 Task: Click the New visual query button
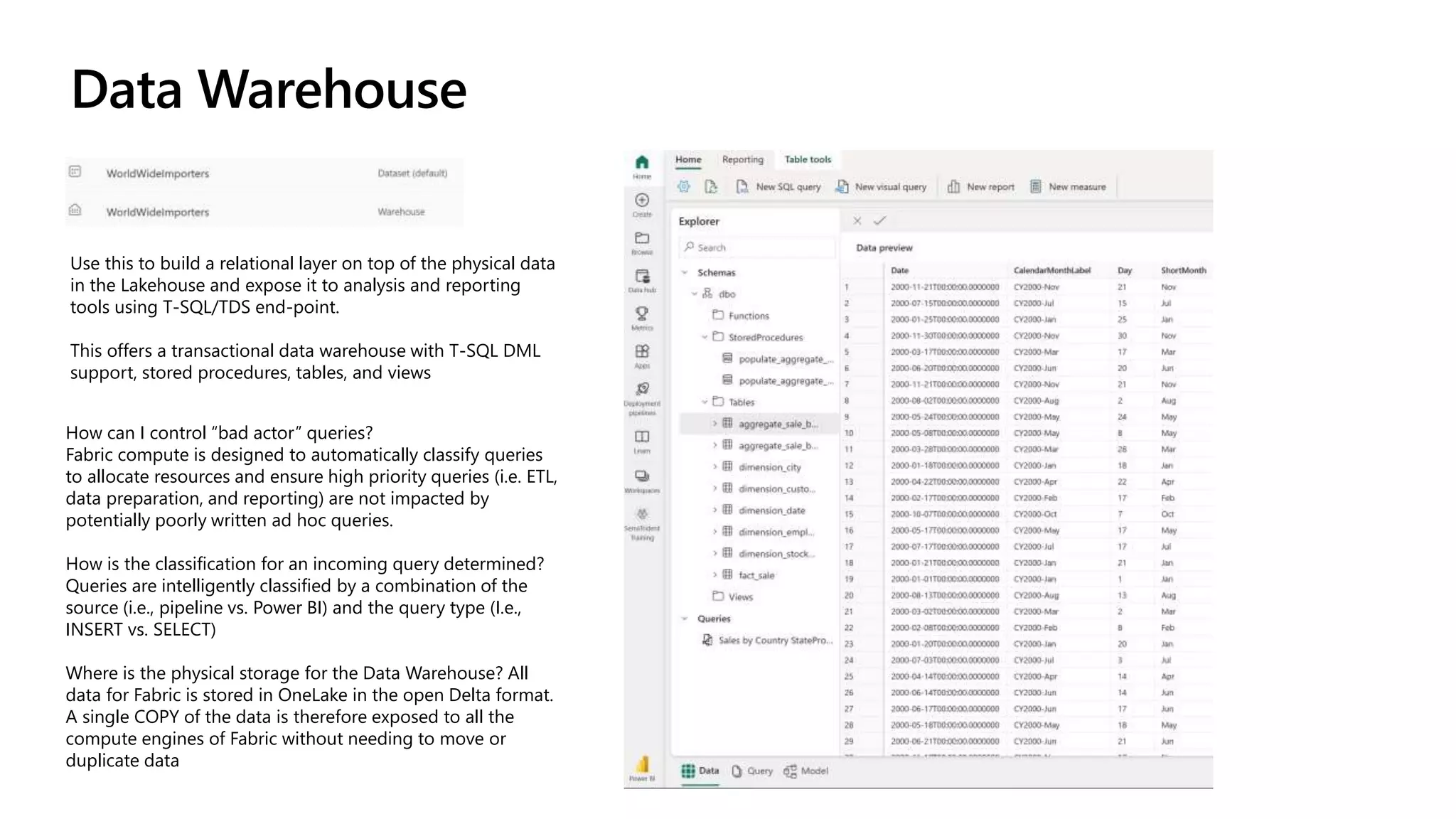tap(882, 186)
